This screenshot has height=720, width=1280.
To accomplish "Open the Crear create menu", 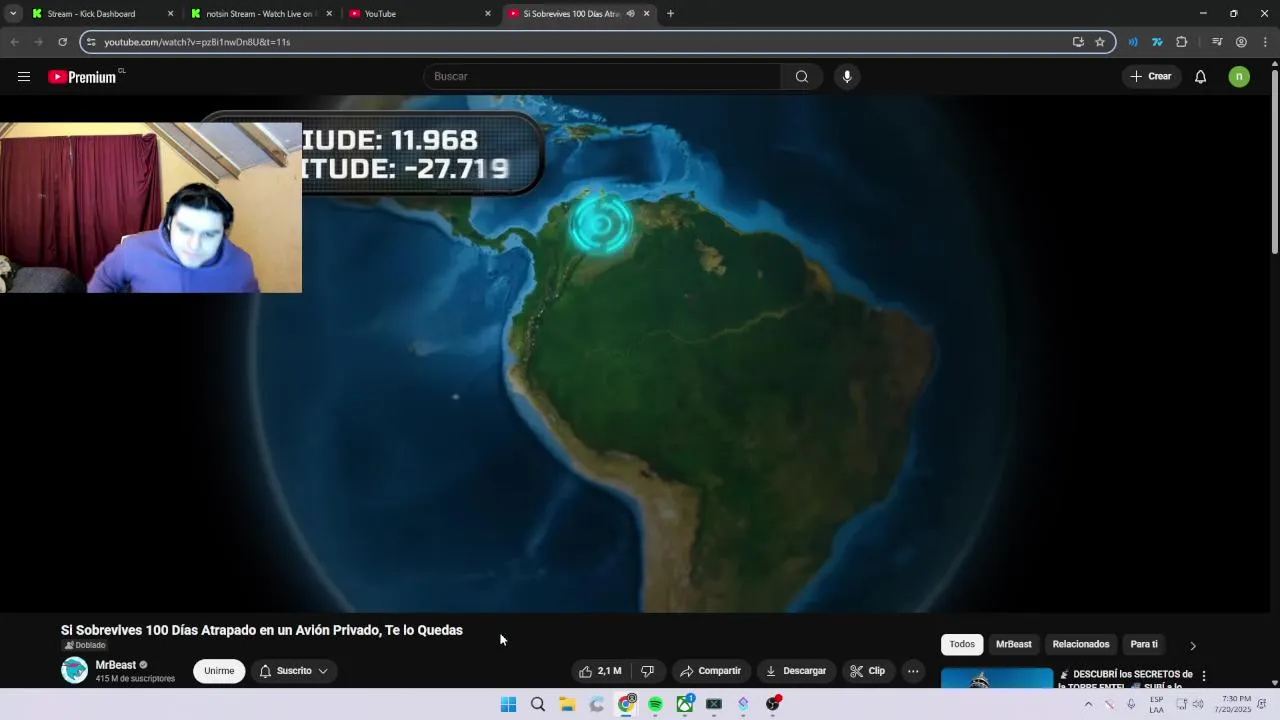I will pos(1151,77).
